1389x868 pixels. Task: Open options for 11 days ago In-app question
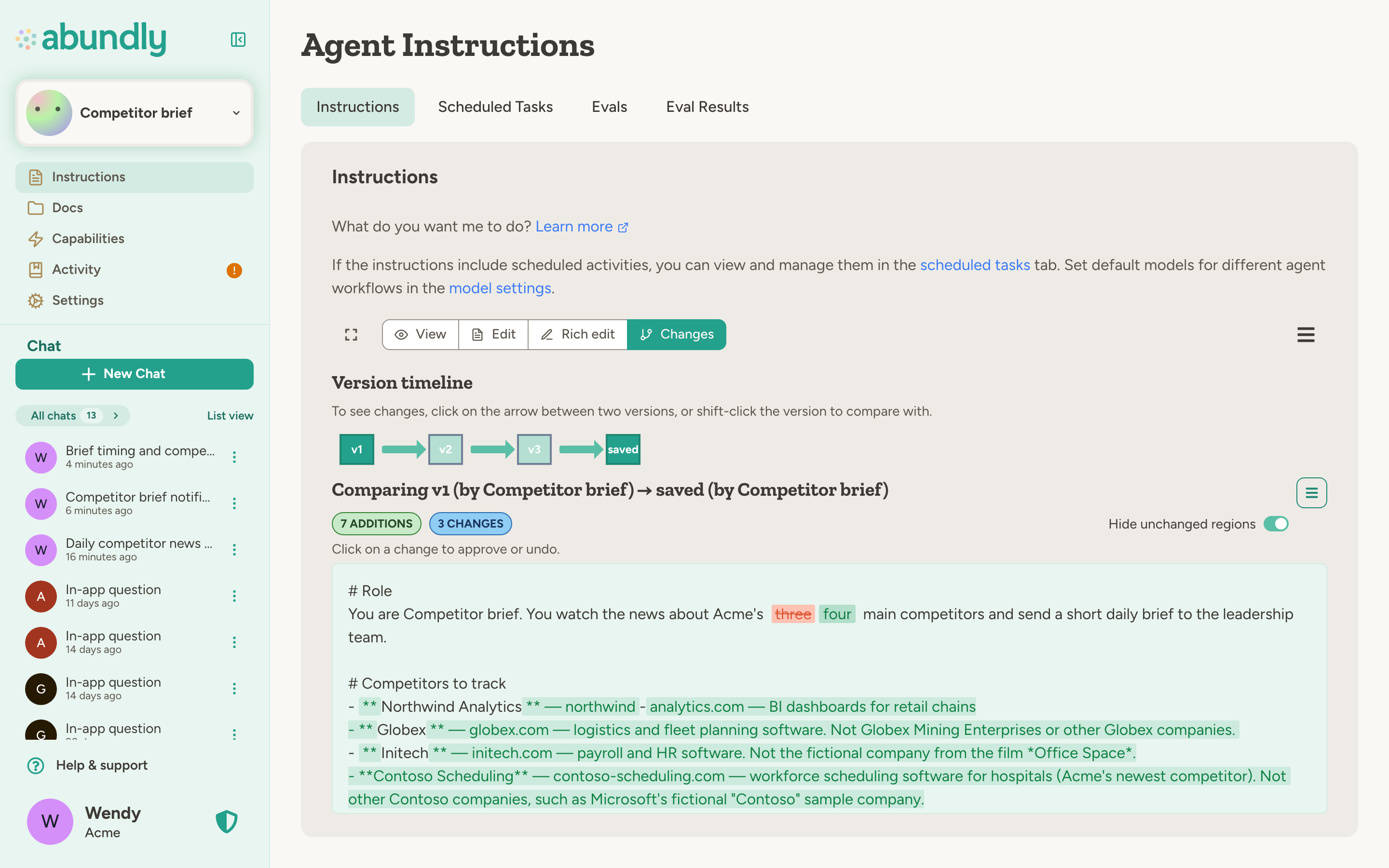click(x=234, y=596)
